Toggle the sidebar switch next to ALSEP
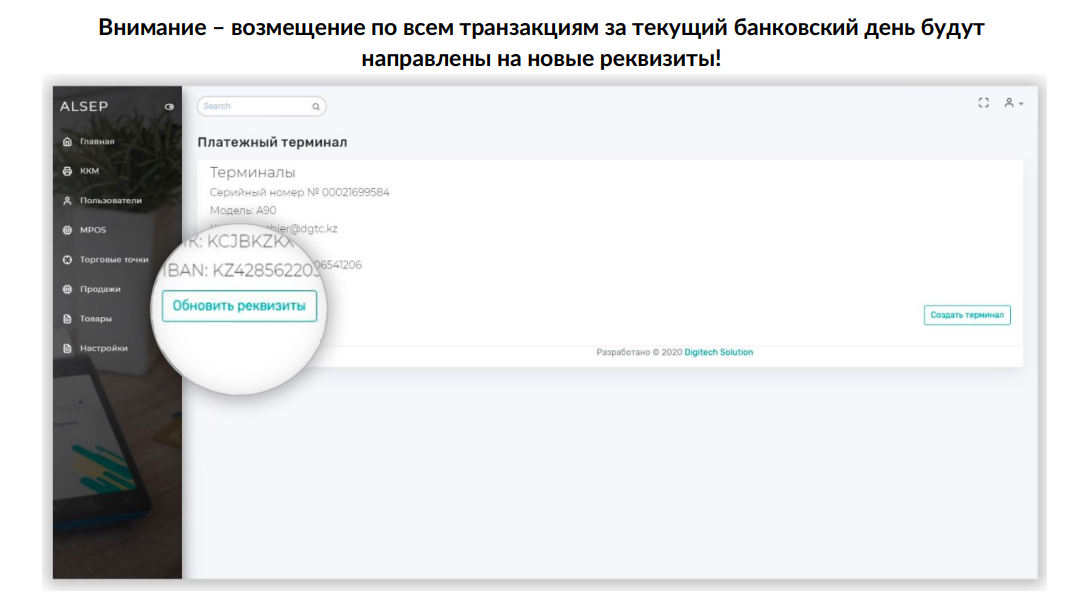This screenshot has width=1083, height=601. (x=169, y=107)
